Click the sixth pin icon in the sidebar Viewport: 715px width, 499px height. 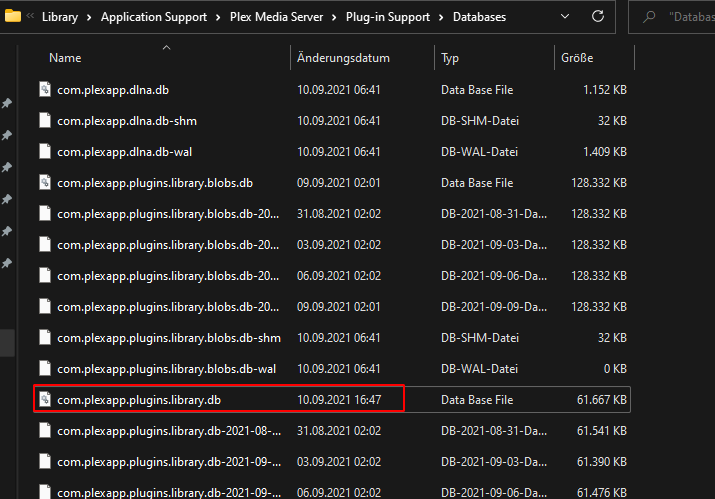(x=6, y=263)
